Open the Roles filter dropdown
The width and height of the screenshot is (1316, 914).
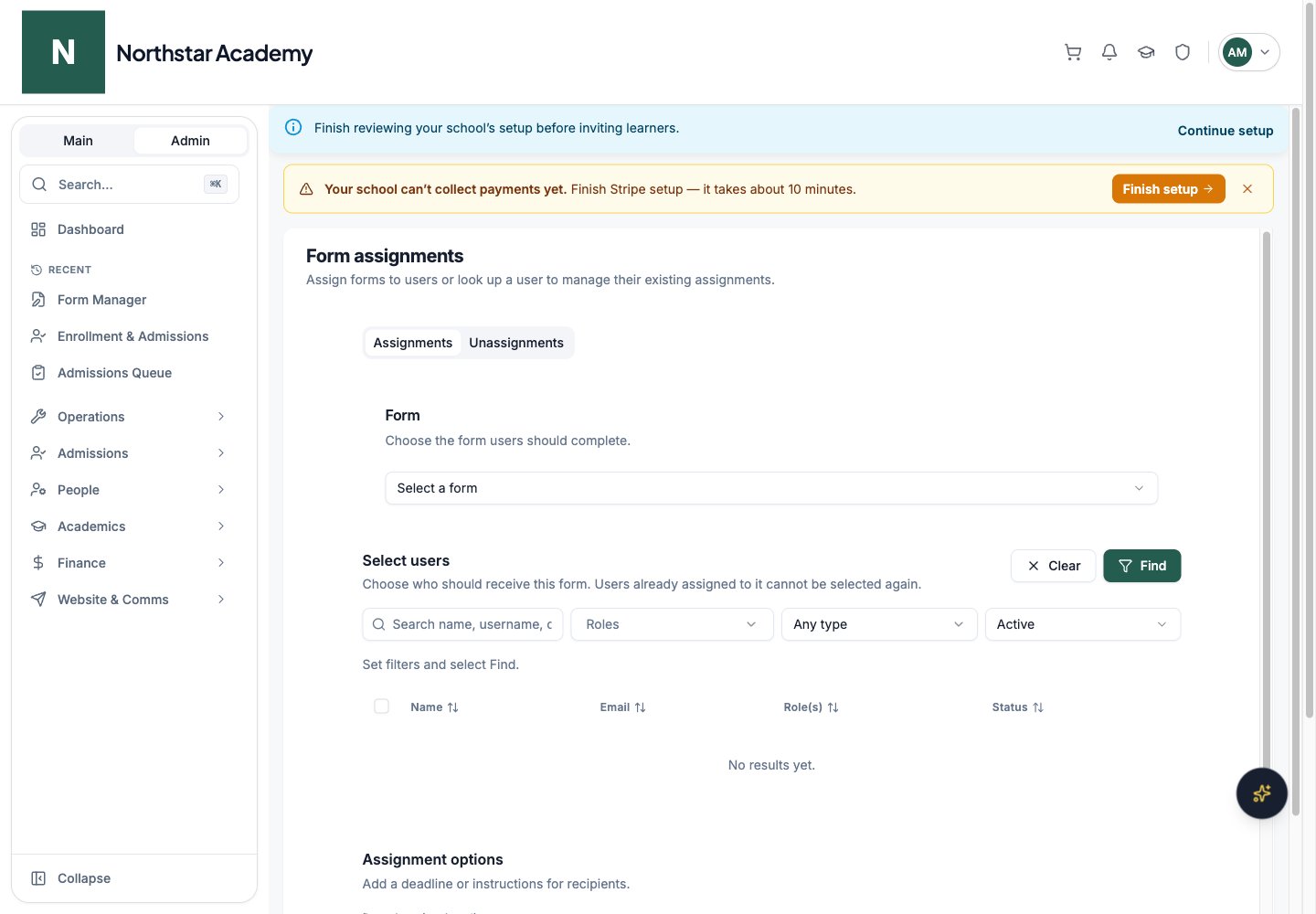pos(672,624)
